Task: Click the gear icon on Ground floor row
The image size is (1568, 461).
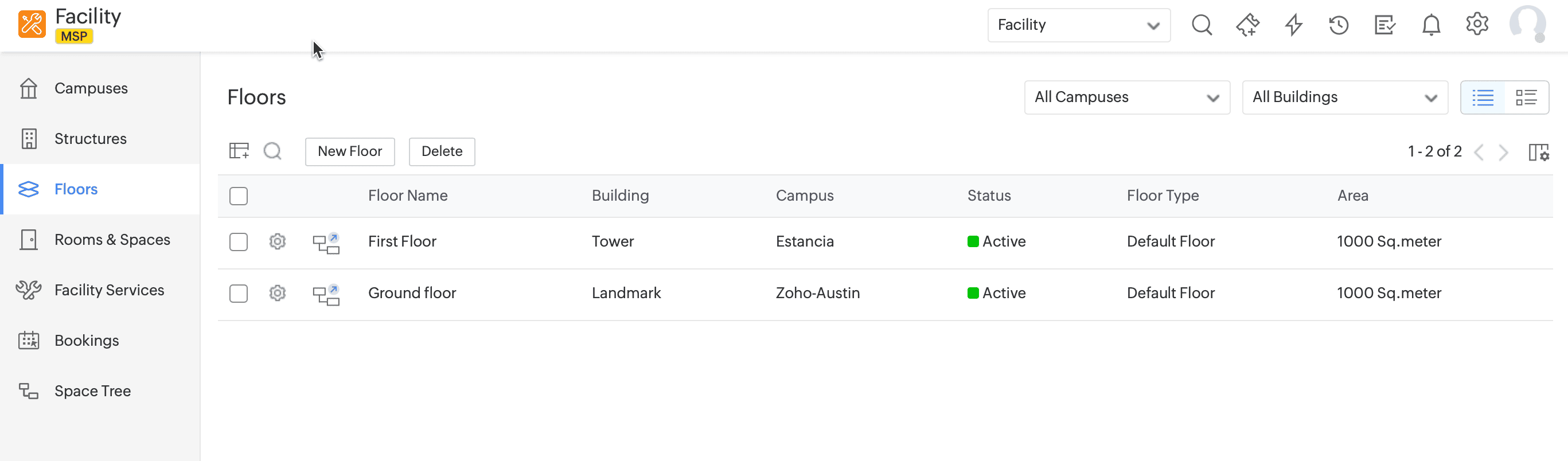Action: click(278, 293)
